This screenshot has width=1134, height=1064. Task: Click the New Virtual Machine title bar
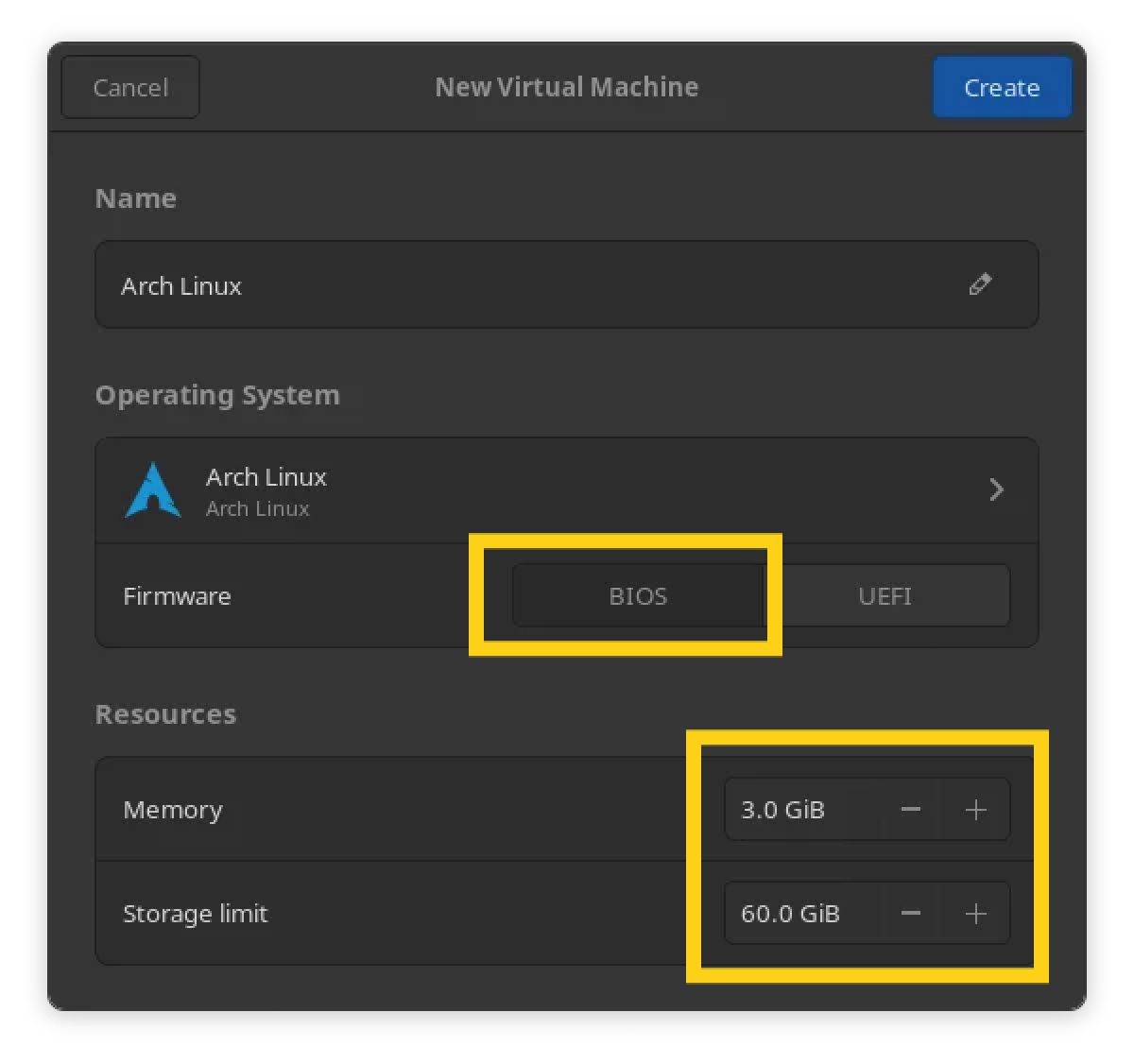point(566,87)
